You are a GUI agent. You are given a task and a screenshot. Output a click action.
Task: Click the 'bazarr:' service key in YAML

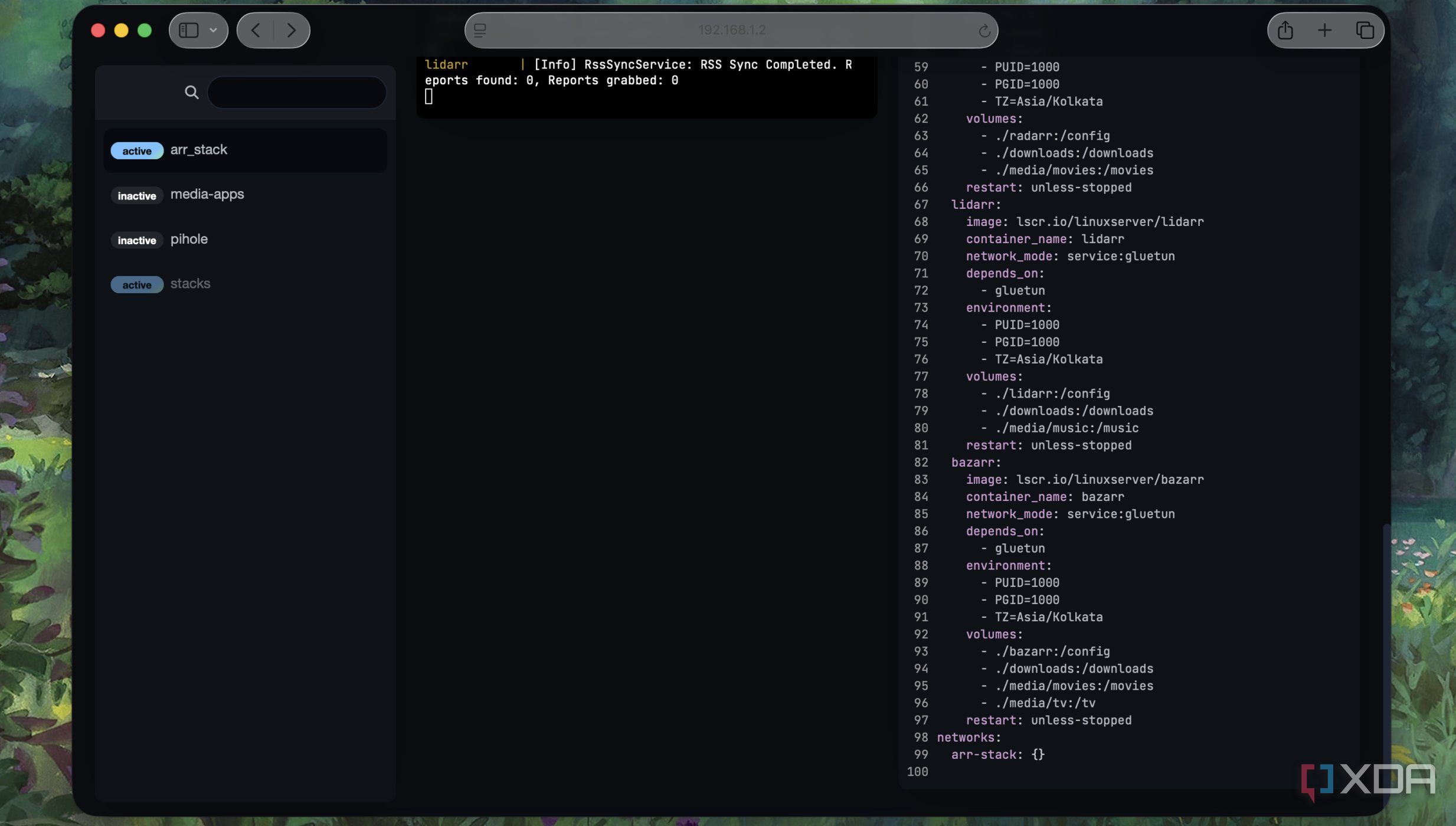click(x=976, y=463)
